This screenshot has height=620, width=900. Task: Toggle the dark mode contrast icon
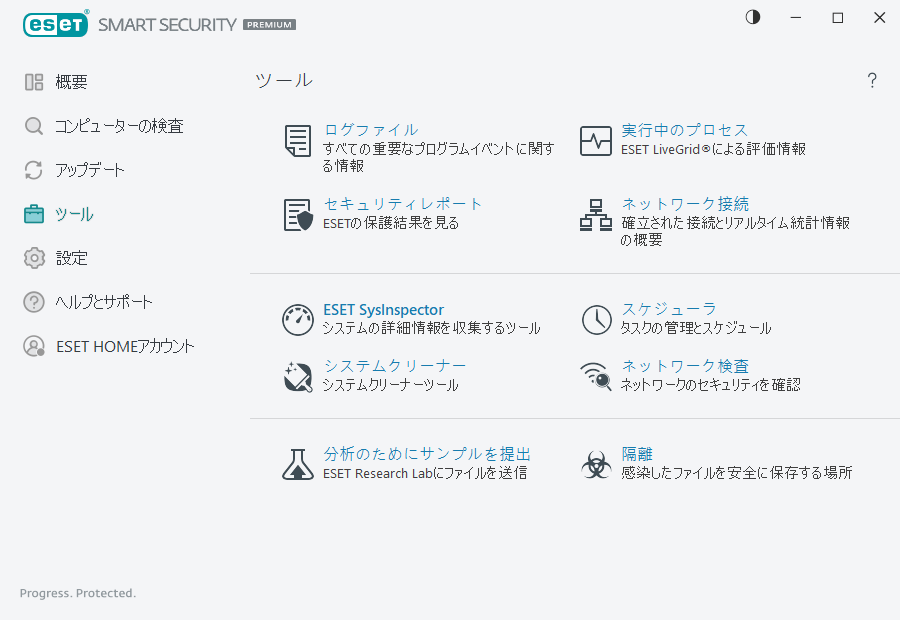click(752, 17)
